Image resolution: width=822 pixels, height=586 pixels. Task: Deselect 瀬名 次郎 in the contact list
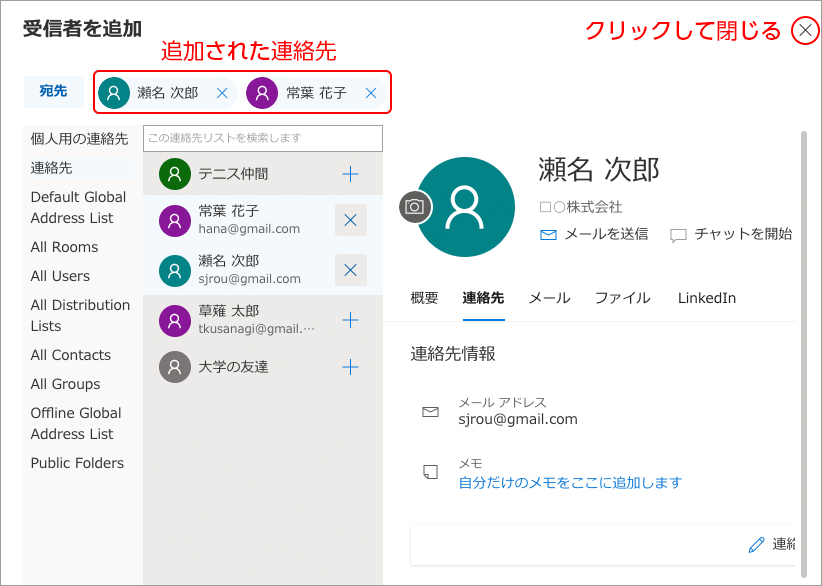(350, 270)
